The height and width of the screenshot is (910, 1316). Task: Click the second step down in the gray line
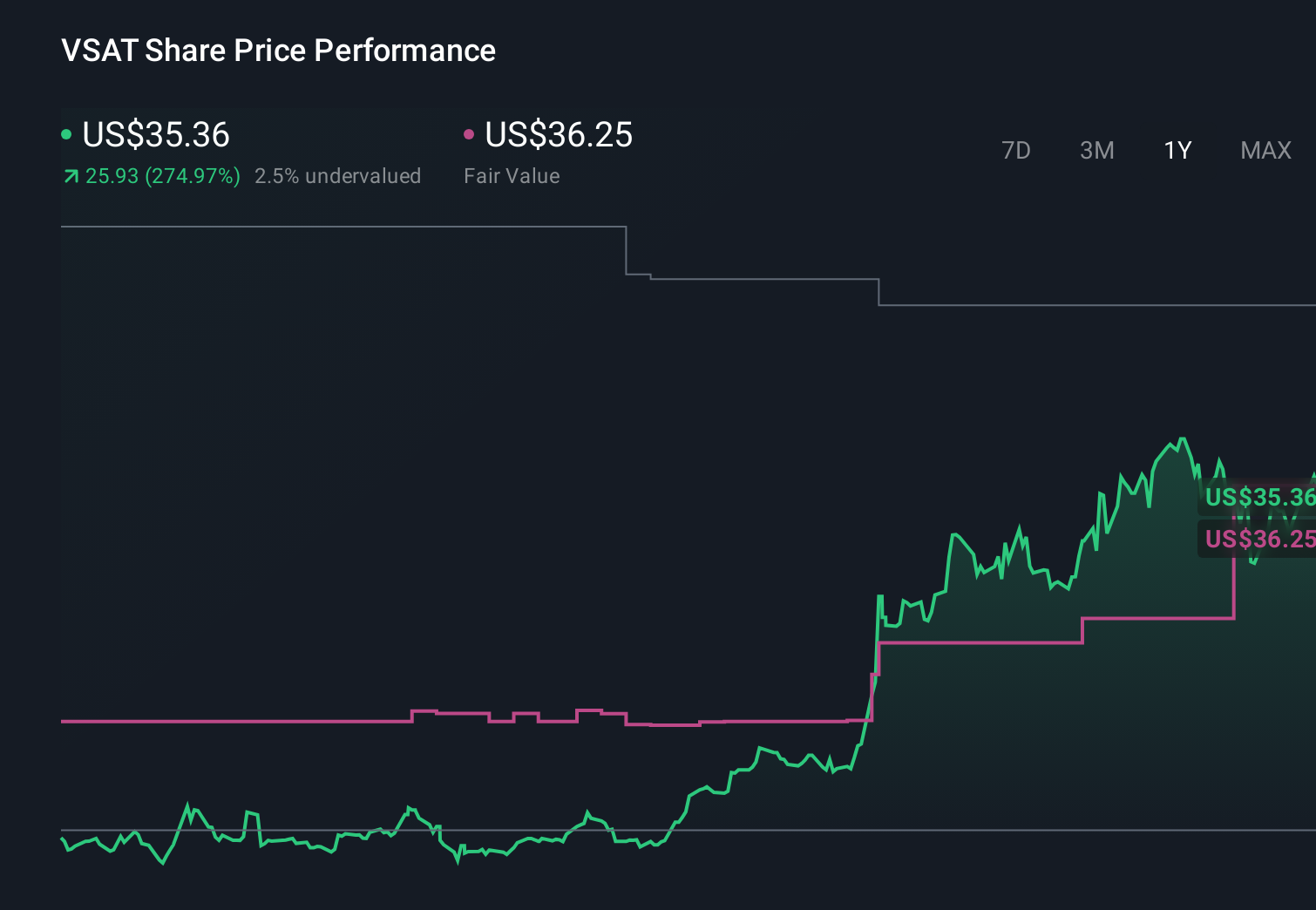click(x=878, y=292)
